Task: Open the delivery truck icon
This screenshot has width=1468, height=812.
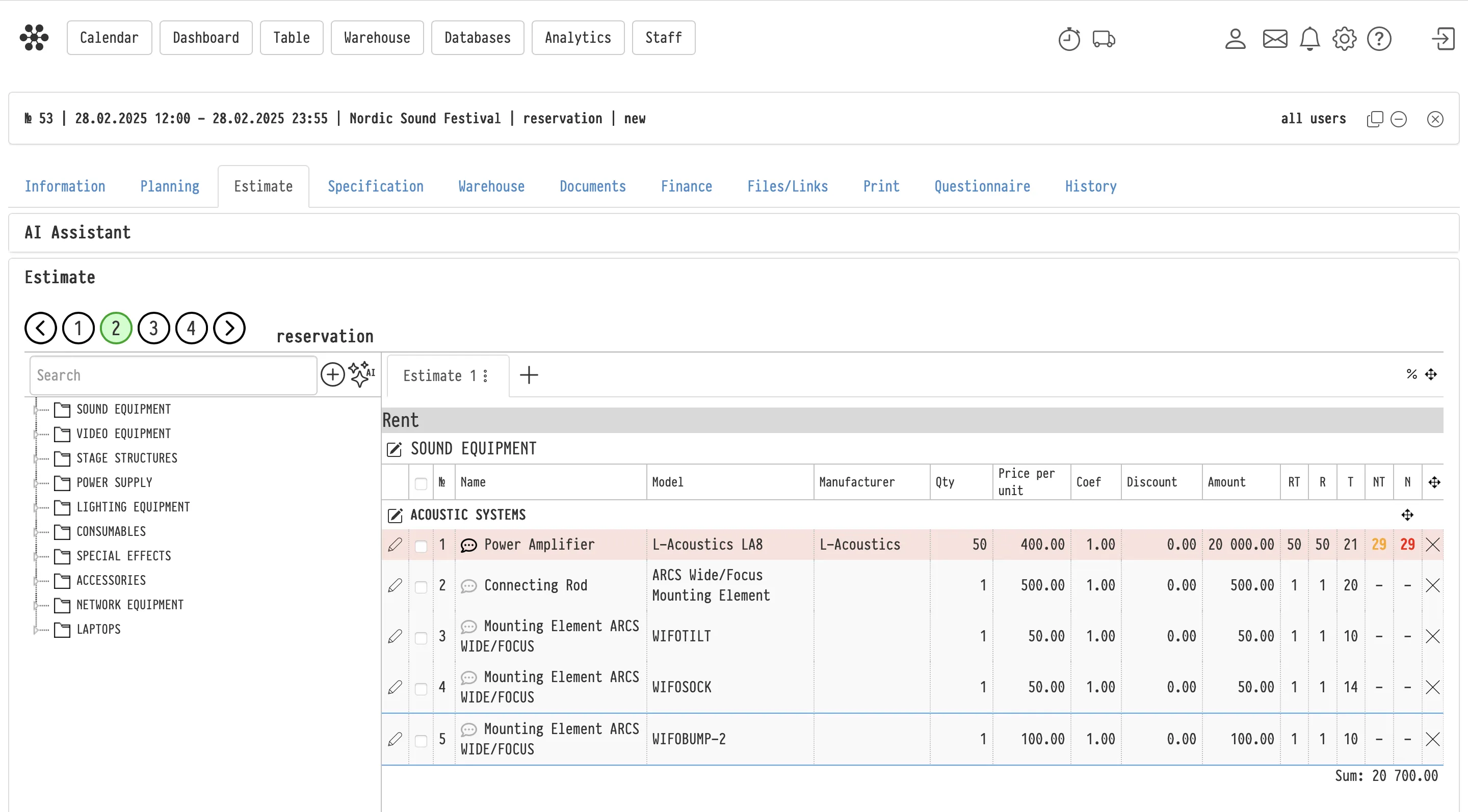Action: click(x=1103, y=39)
